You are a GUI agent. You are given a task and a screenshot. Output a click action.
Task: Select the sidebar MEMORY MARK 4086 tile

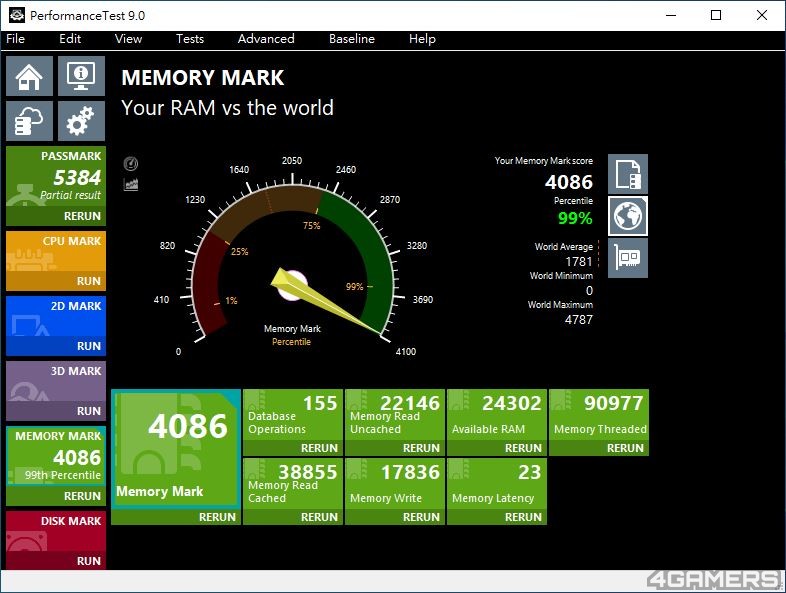click(x=56, y=456)
